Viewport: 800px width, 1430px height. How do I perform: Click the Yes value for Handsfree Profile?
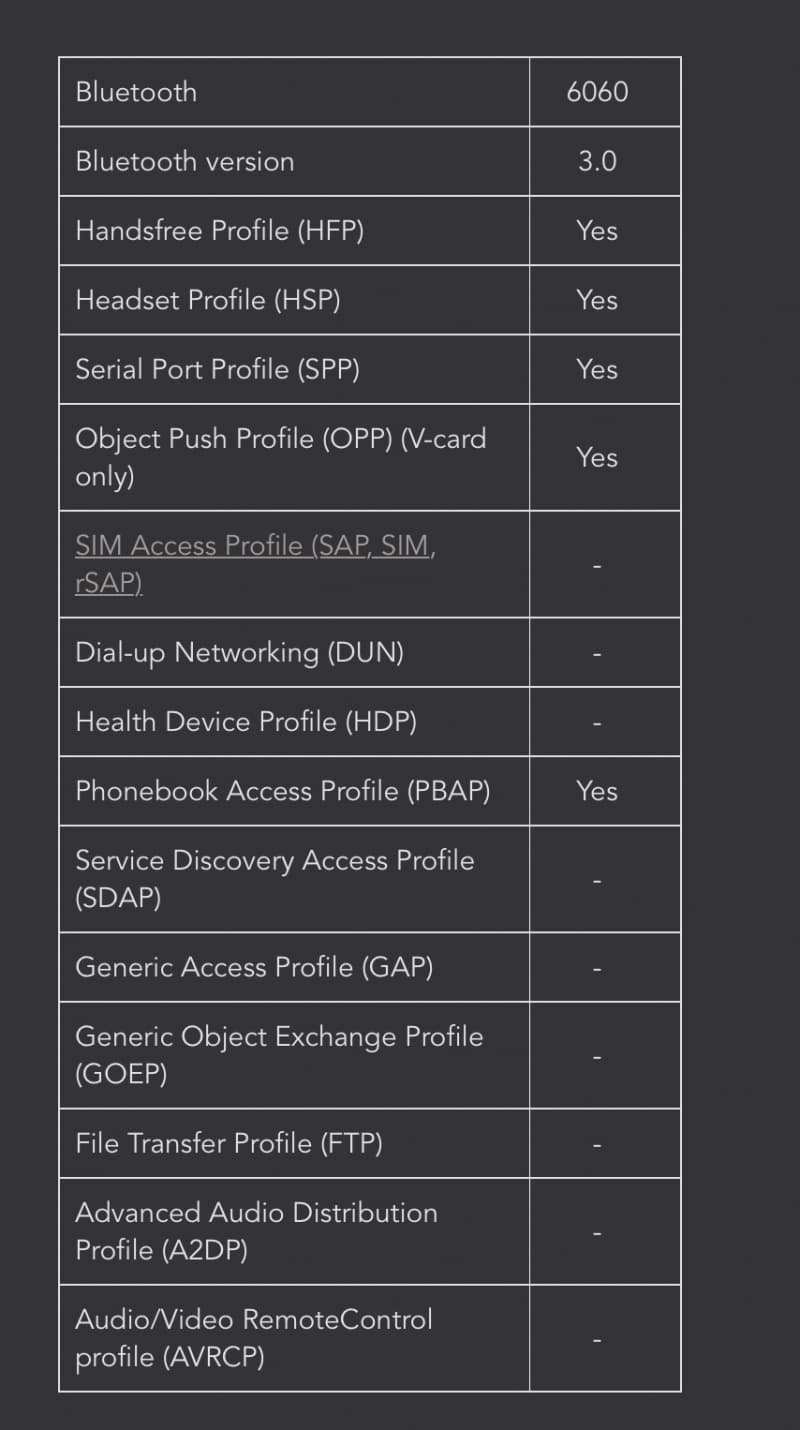(597, 231)
